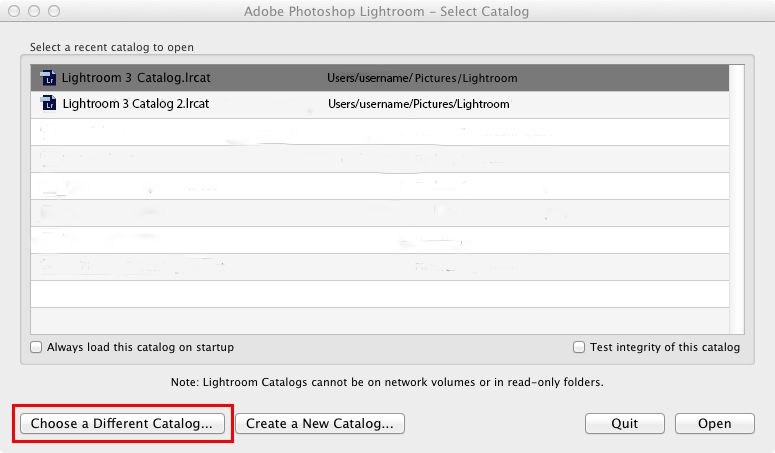Click the second catalog's Pictures/Lightroom path

(x=418, y=103)
